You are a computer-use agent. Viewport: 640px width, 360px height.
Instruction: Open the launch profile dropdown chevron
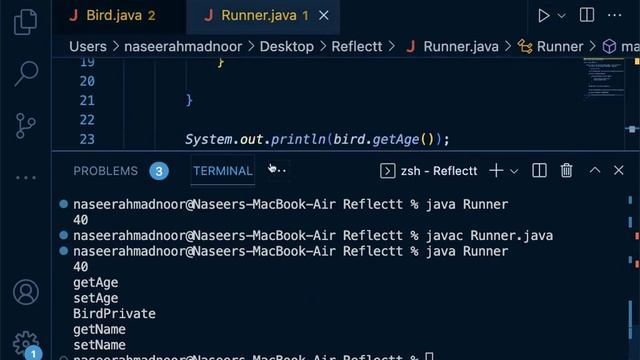[x=514, y=171]
